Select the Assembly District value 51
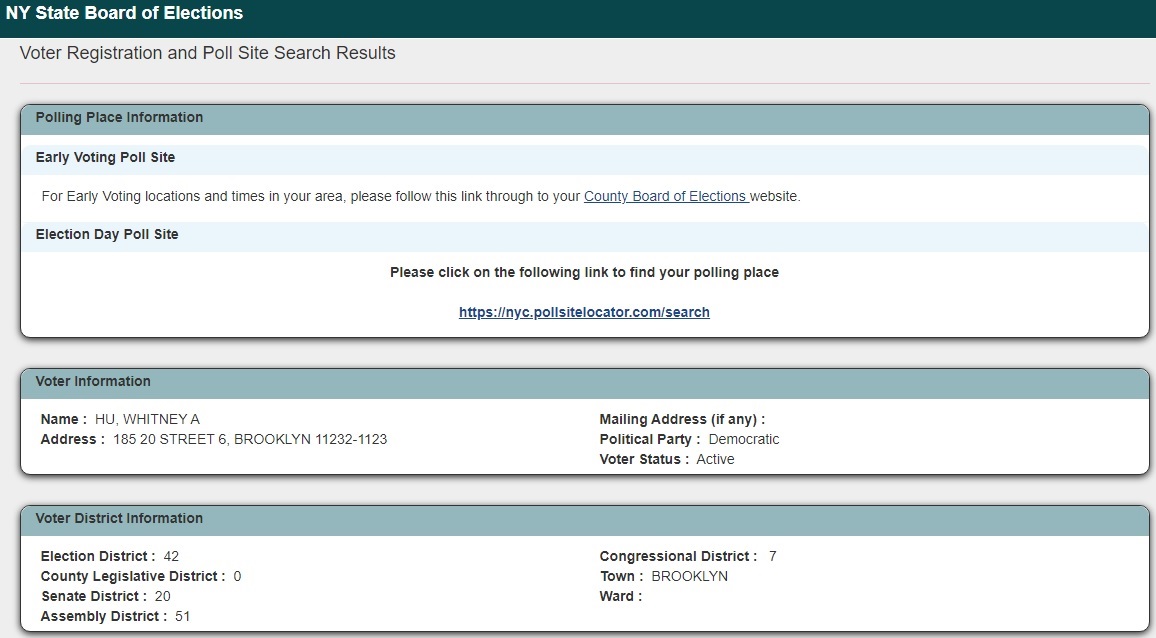The image size is (1156, 638). pos(183,616)
